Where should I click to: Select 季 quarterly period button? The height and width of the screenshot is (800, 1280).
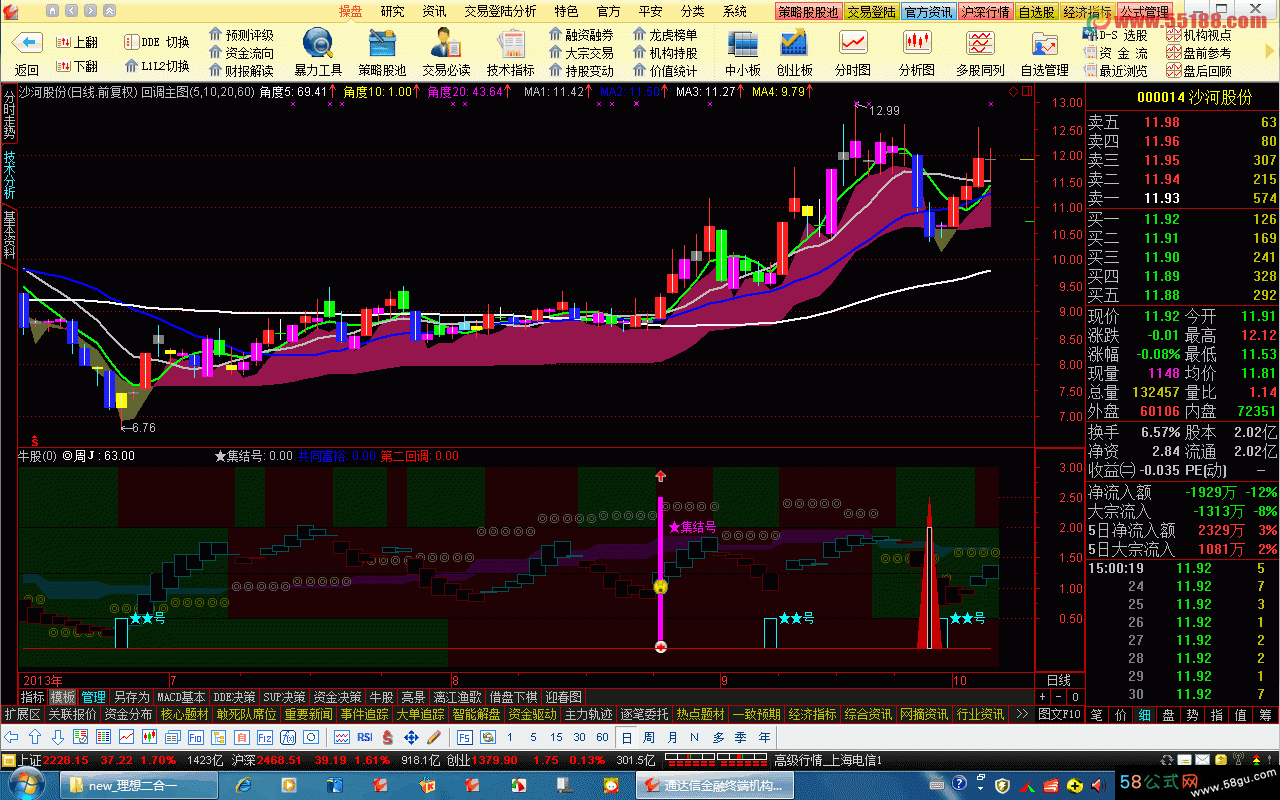(x=740, y=737)
